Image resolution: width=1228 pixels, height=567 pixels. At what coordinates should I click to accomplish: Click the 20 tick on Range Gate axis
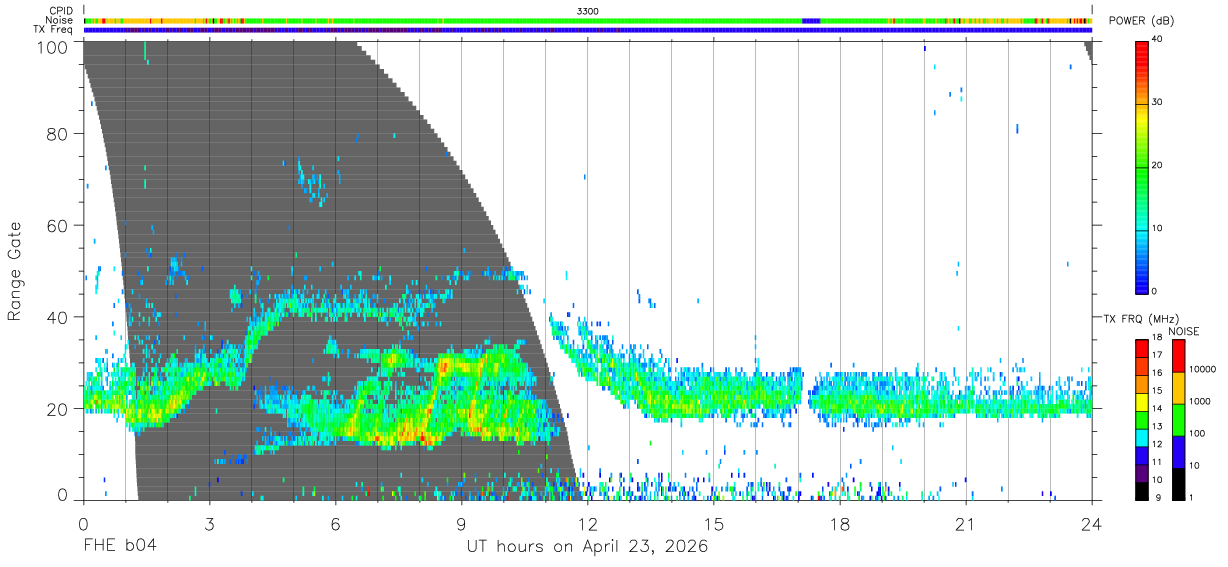click(57, 409)
